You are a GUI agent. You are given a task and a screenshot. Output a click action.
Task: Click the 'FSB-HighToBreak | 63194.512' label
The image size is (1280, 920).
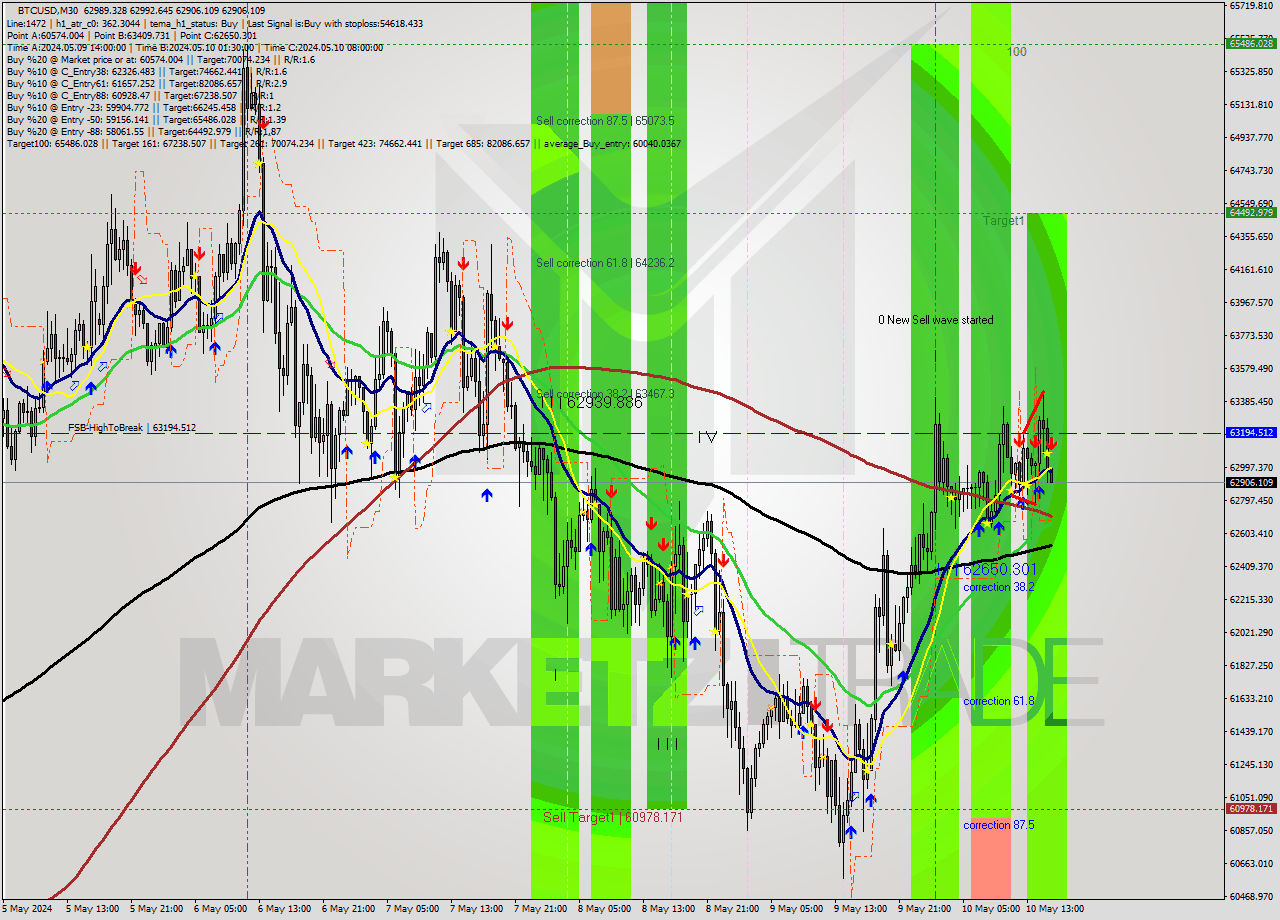point(132,428)
